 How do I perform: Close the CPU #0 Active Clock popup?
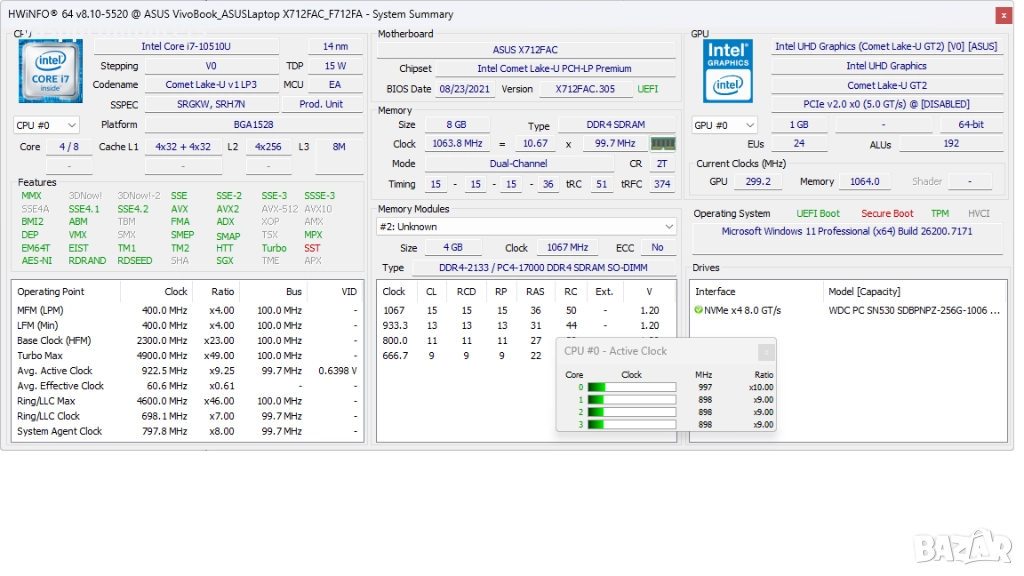[x=765, y=352]
